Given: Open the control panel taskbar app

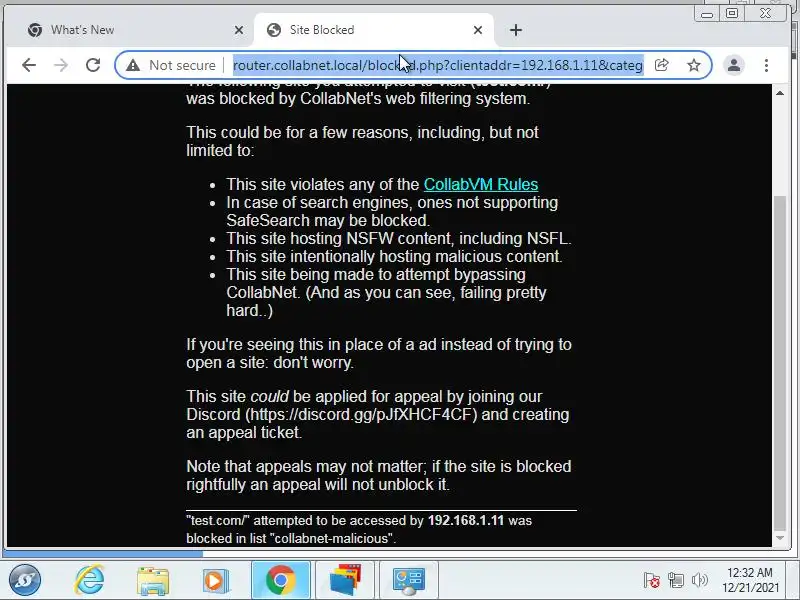Looking at the screenshot, I should (409, 580).
